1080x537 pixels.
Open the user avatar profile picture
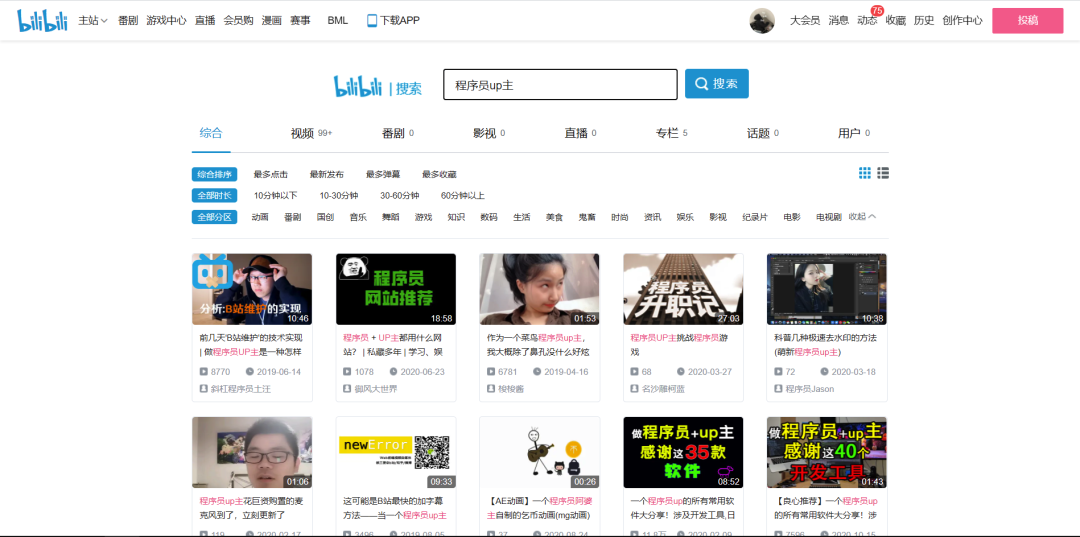(x=762, y=20)
